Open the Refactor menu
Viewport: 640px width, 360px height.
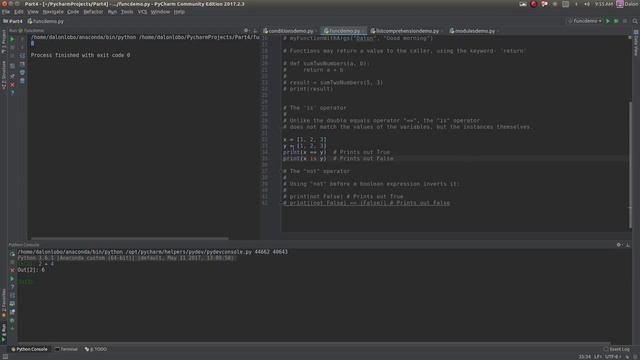tap(93, 12)
